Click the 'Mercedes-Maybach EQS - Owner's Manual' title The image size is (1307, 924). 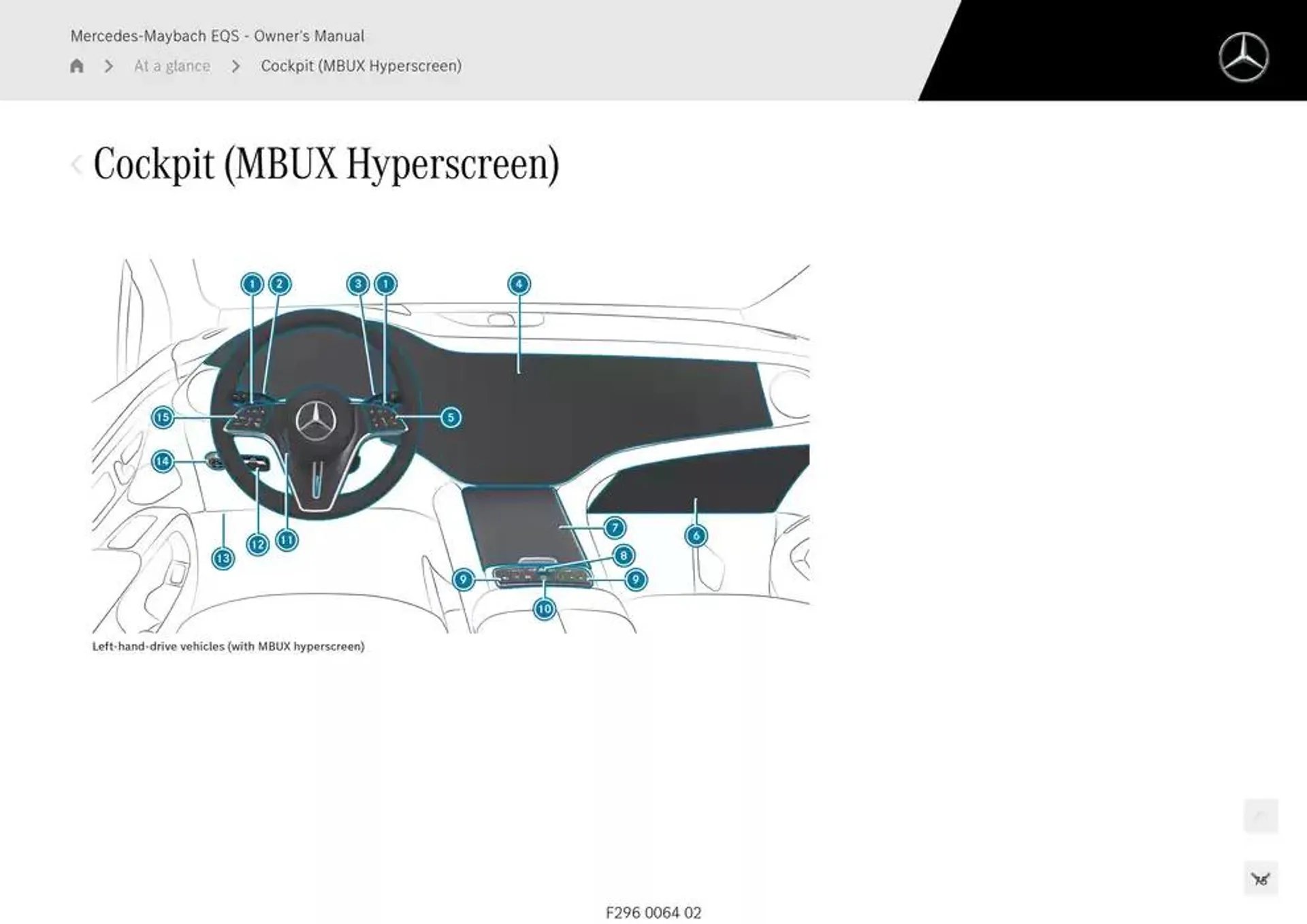(217, 36)
